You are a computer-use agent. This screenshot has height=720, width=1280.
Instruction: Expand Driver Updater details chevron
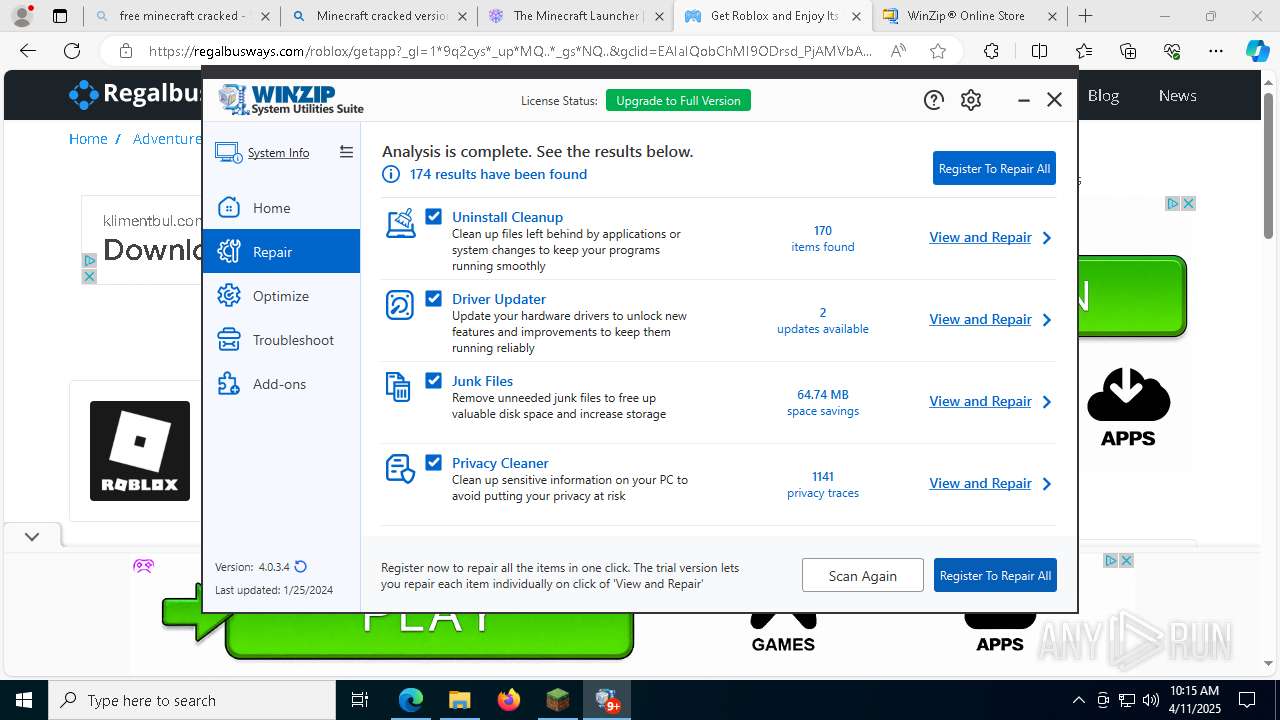1047,320
